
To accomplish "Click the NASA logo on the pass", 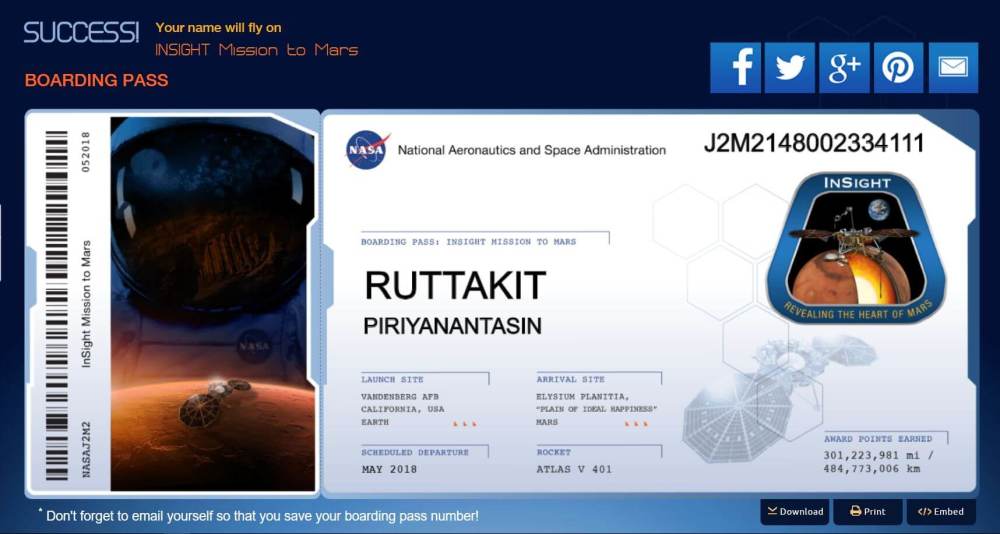I will click(x=367, y=150).
